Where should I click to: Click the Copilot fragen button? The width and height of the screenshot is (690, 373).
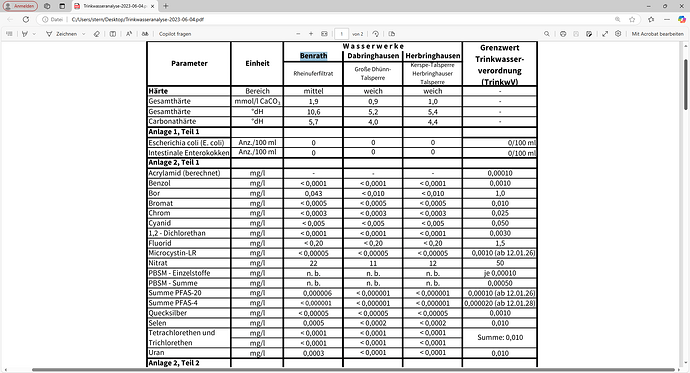pos(175,34)
